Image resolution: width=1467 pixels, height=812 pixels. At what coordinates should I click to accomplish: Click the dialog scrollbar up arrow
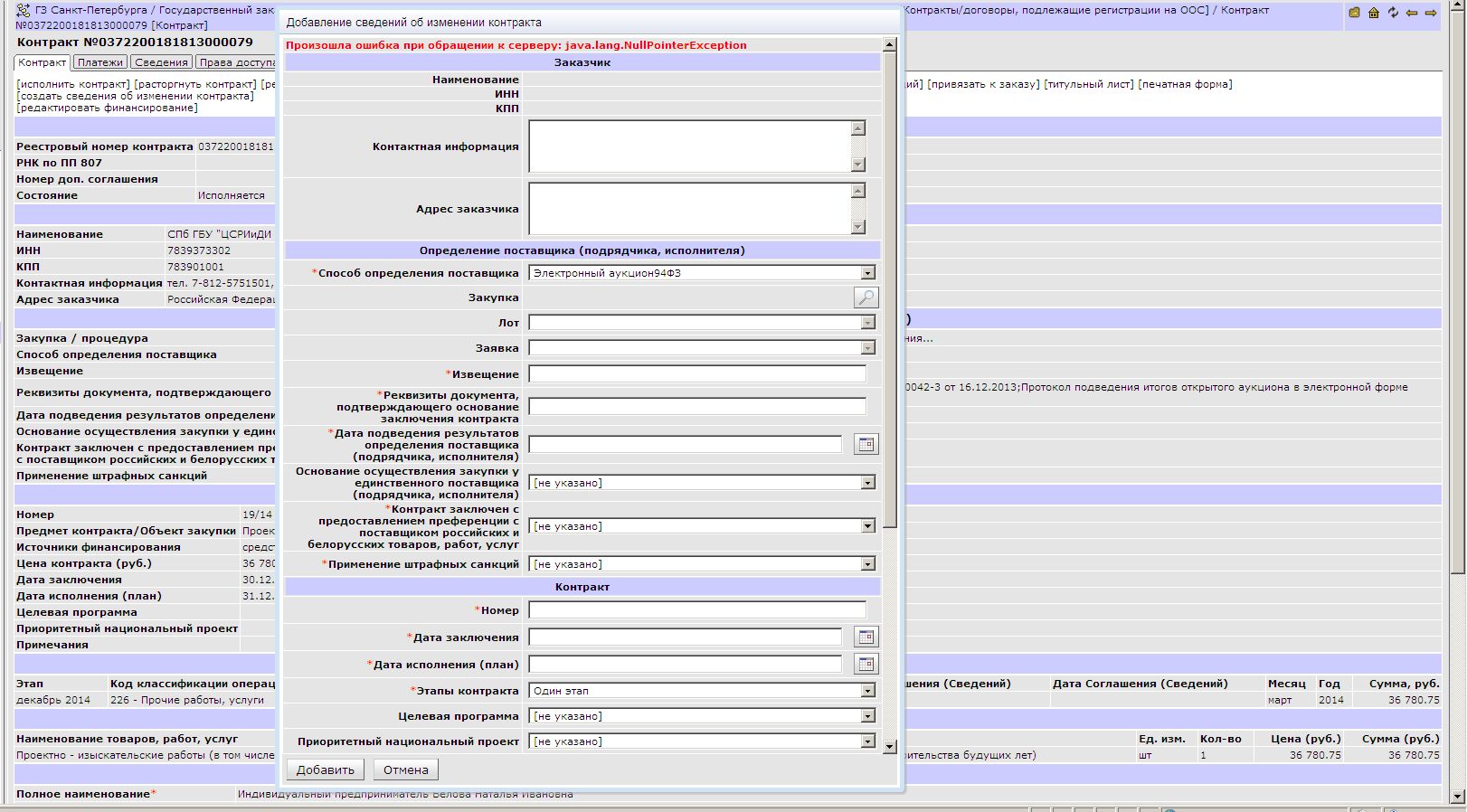point(889,44)
